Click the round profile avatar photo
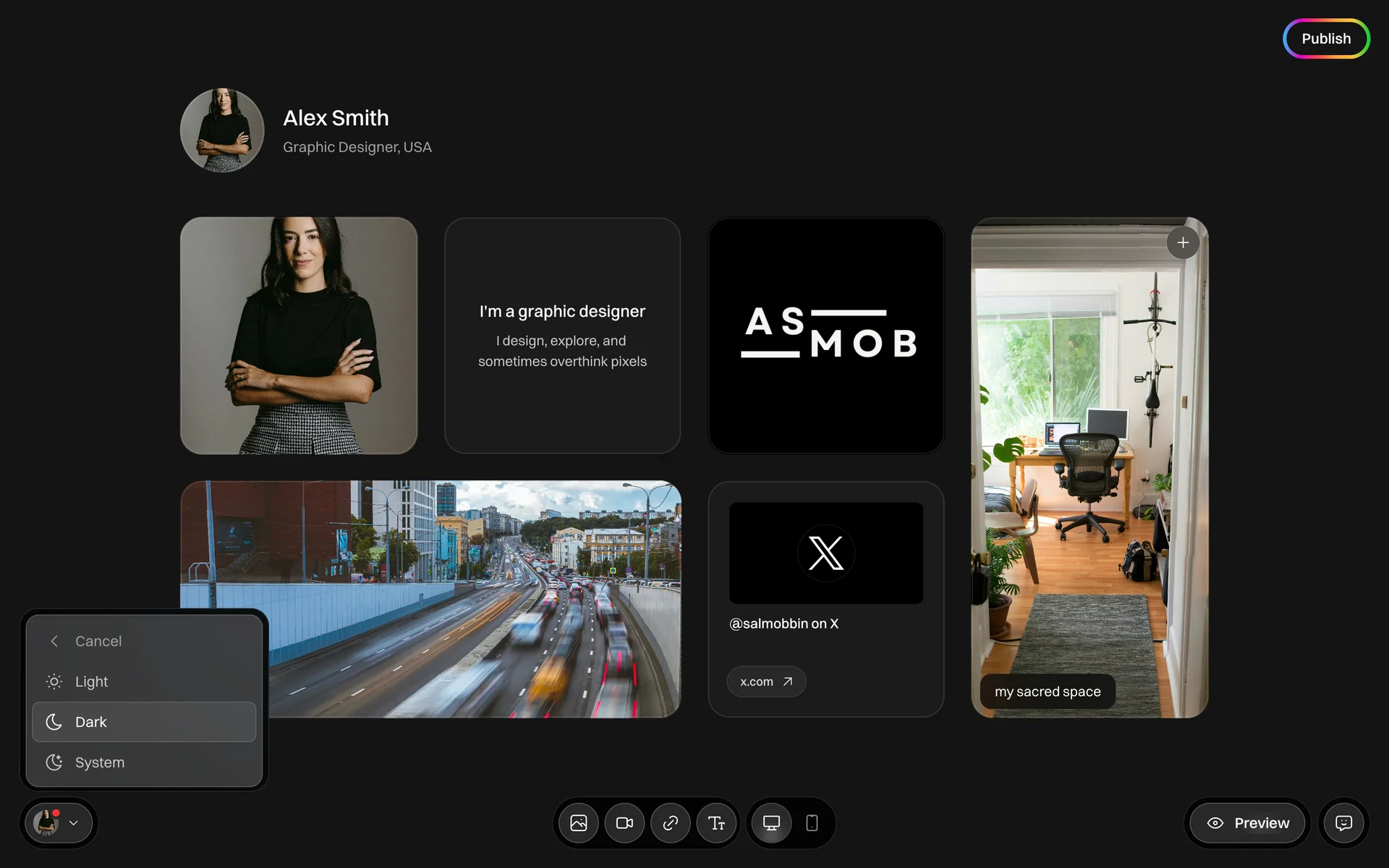This screenshot has width=1389, height=868. point(222,130)
